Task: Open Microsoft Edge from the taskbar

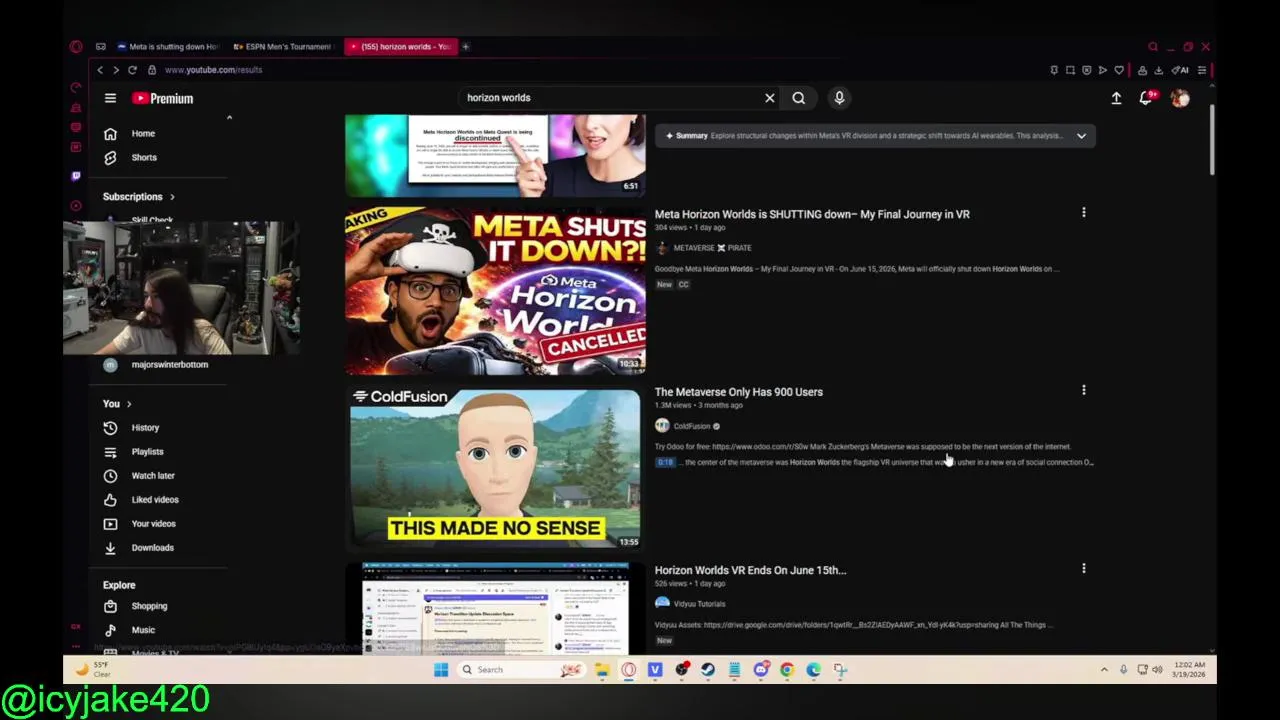Action: (x=814, y=670)
